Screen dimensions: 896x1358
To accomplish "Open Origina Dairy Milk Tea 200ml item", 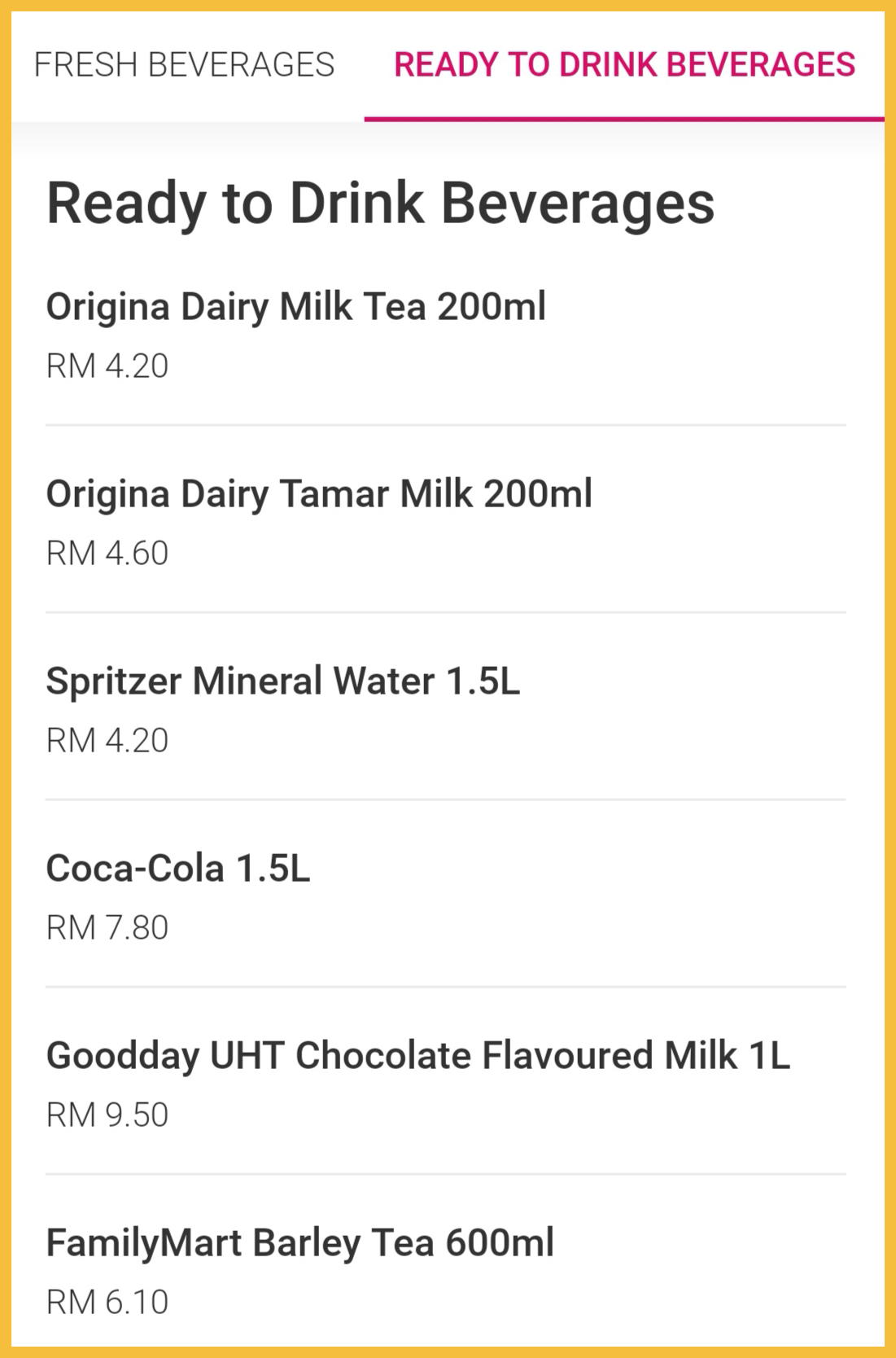I will pyautogui.click(x=295, y=307).
